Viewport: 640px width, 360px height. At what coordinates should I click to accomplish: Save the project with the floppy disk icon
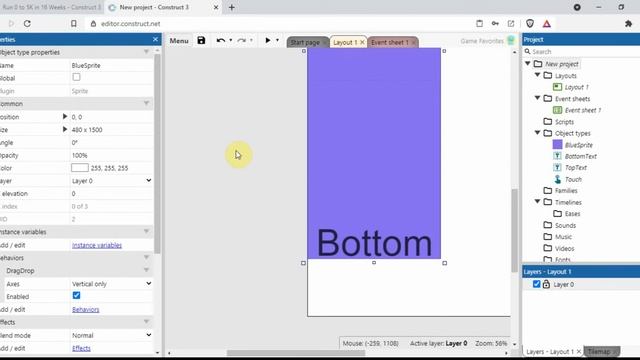(x=201, y=40)
